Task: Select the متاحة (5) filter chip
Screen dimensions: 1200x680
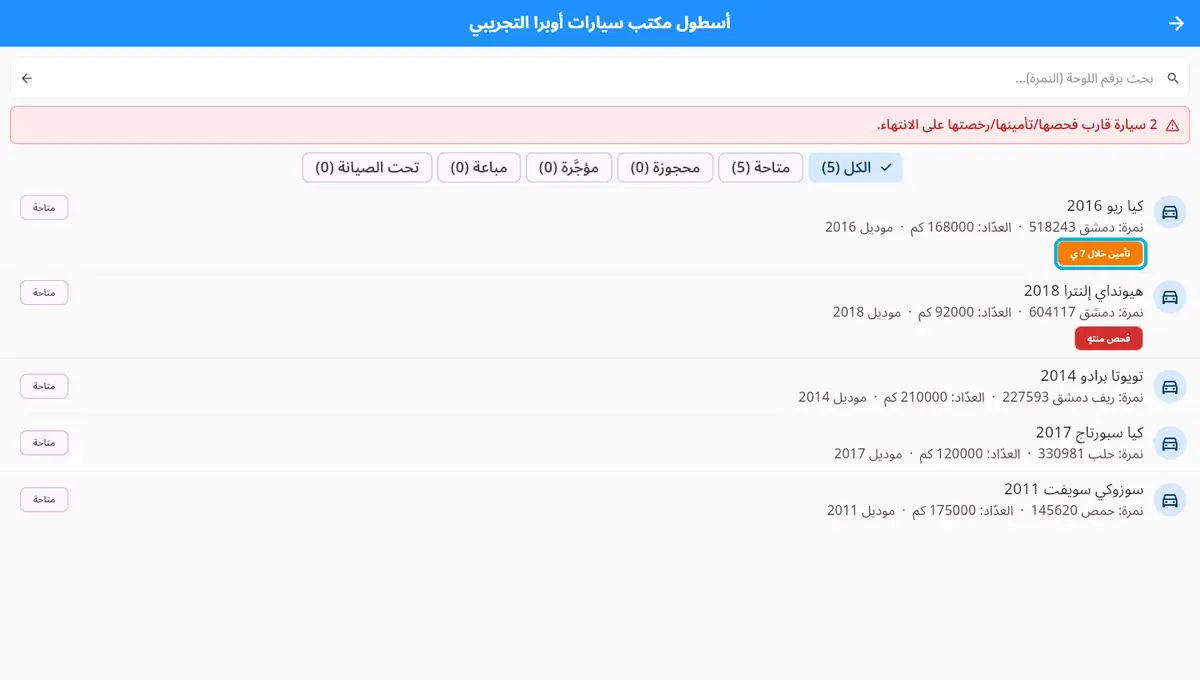Action: point(761,168)
